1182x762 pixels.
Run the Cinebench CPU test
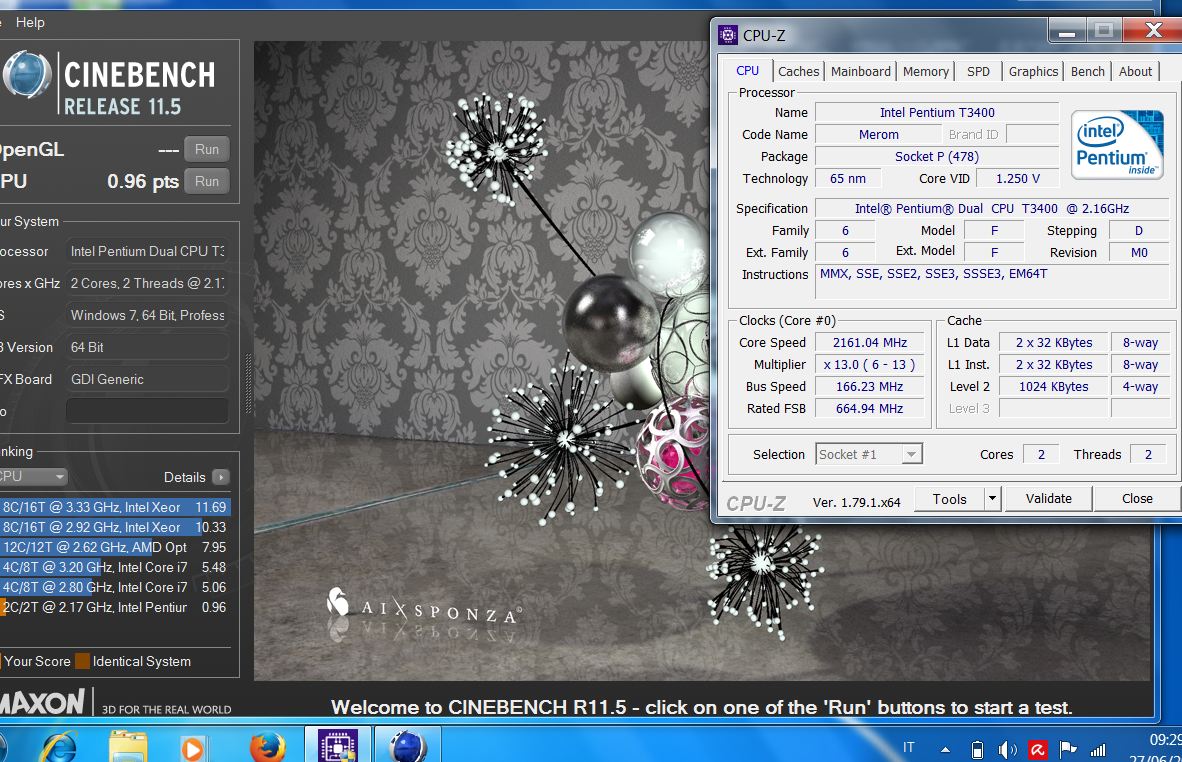[207, 182]
